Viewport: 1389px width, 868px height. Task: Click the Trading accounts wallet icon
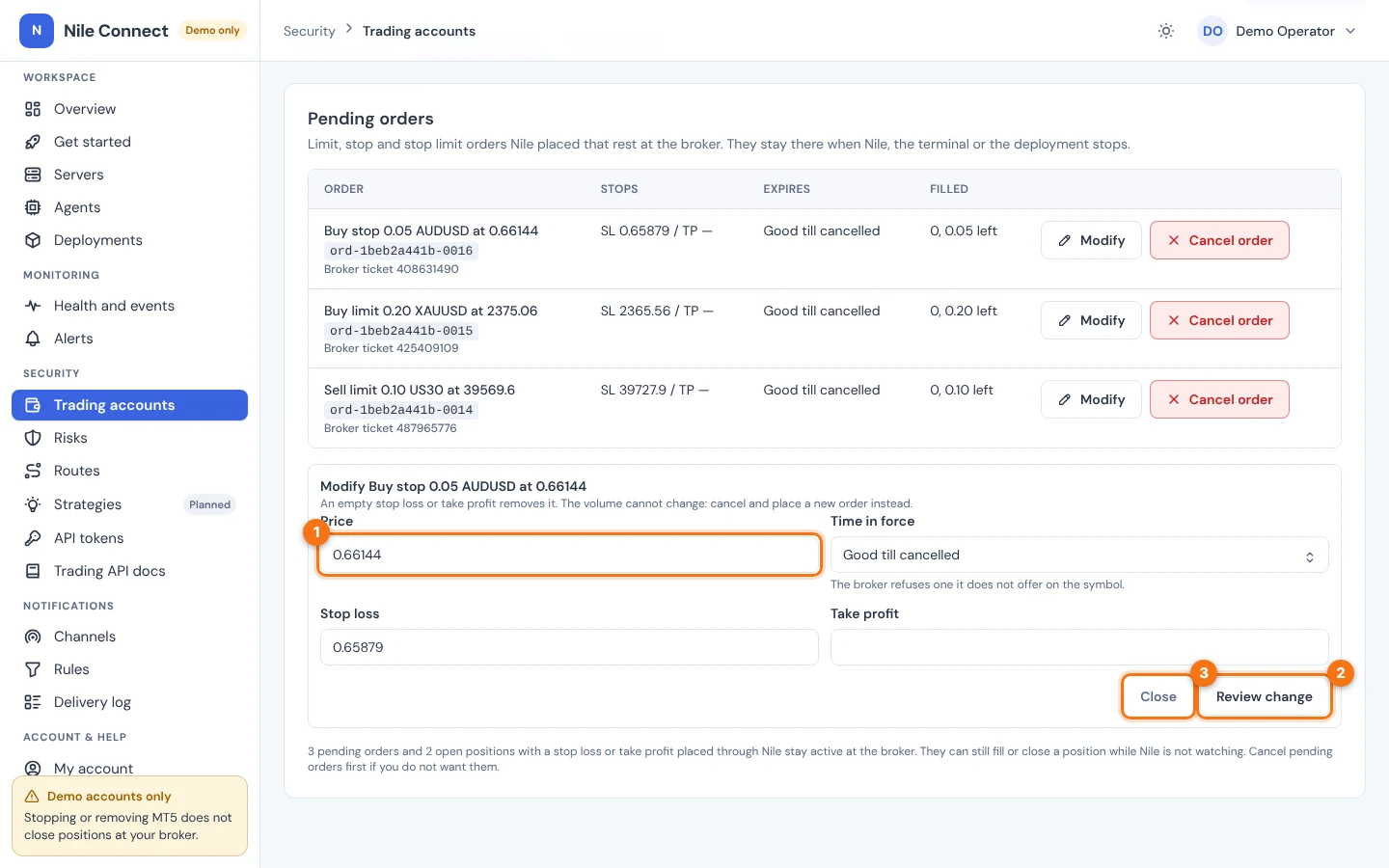point(33,405)
